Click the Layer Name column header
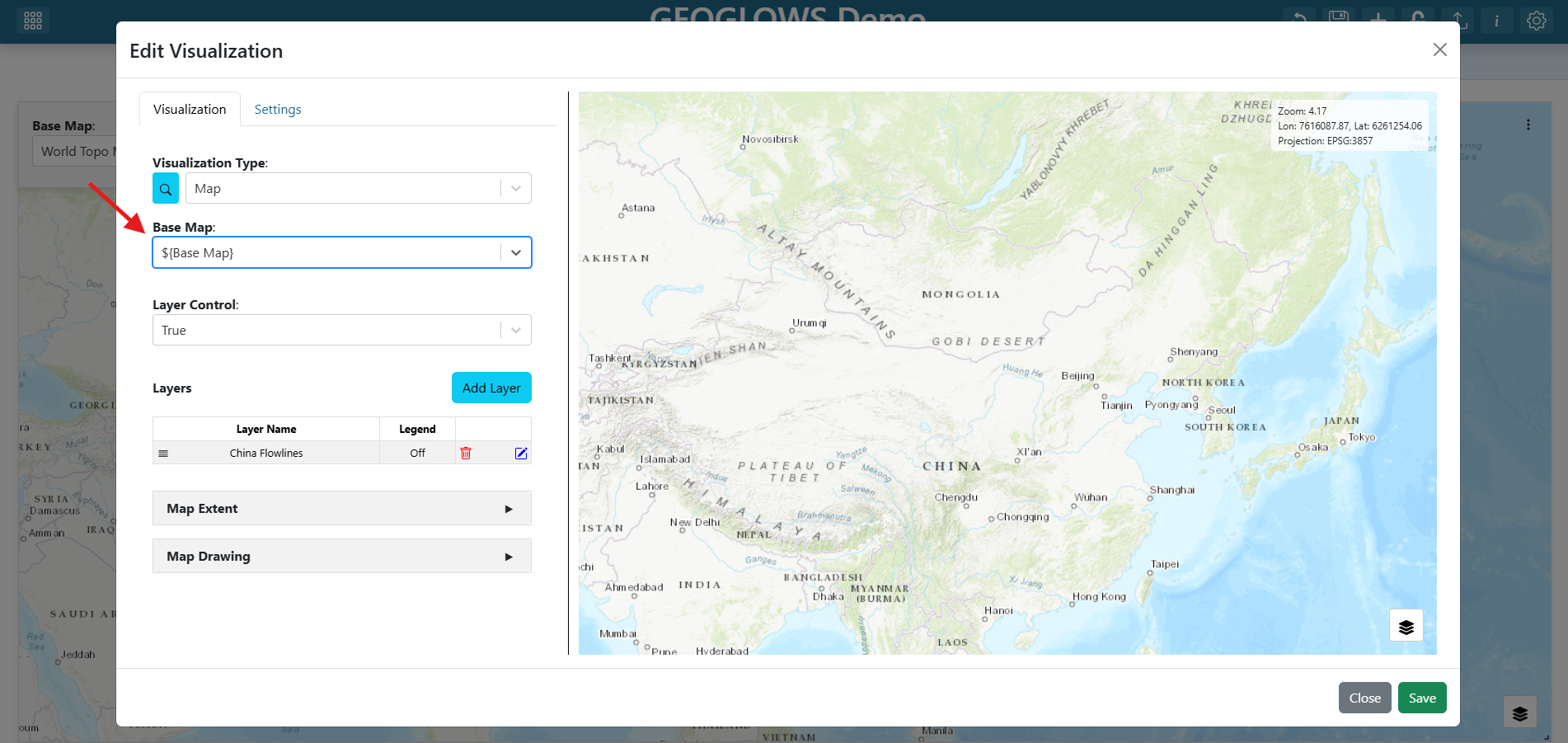The image size is (1568, 743). 266,430
